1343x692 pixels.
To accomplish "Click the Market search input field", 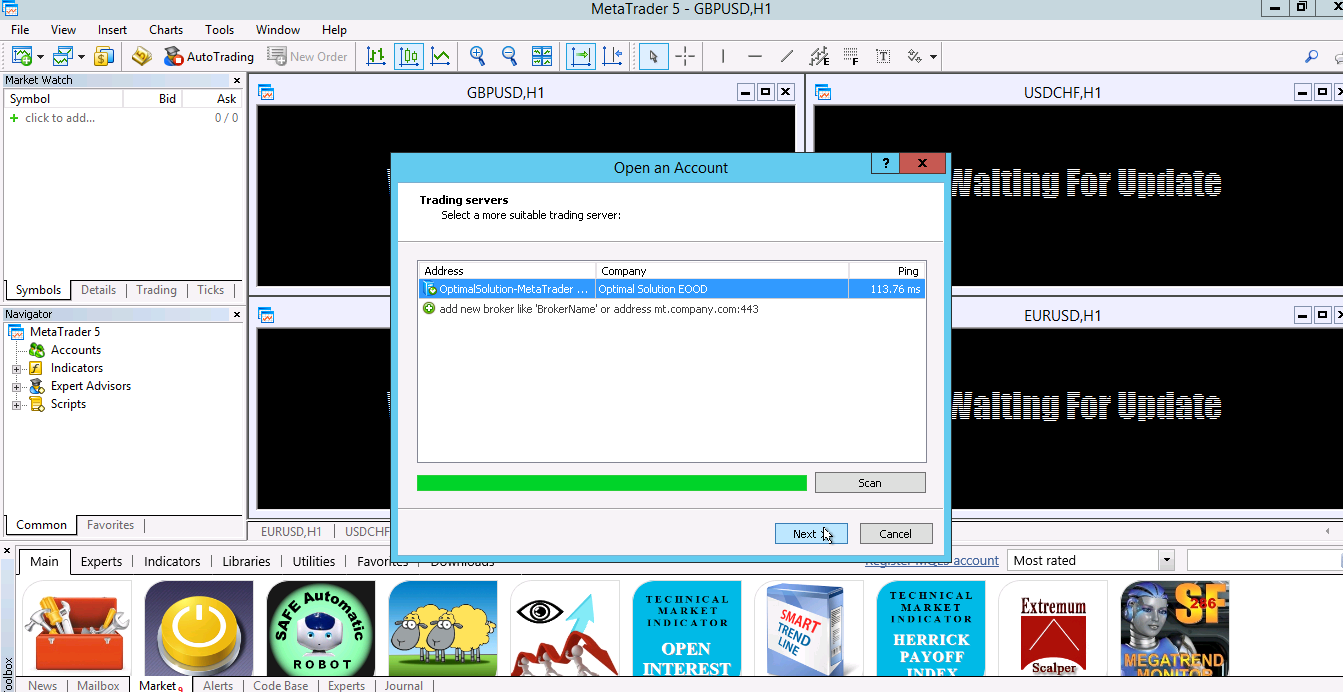I will tap(1264, 561).
